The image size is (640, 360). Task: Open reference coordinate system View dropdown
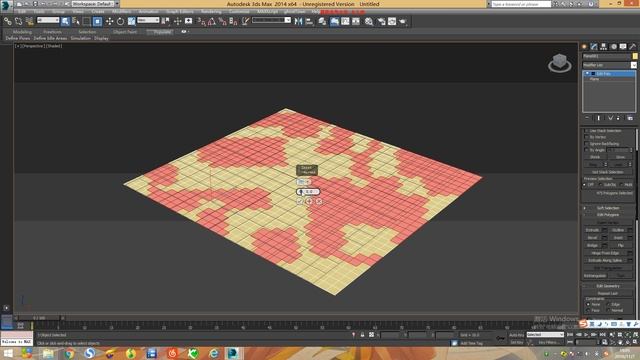point(148,20)
